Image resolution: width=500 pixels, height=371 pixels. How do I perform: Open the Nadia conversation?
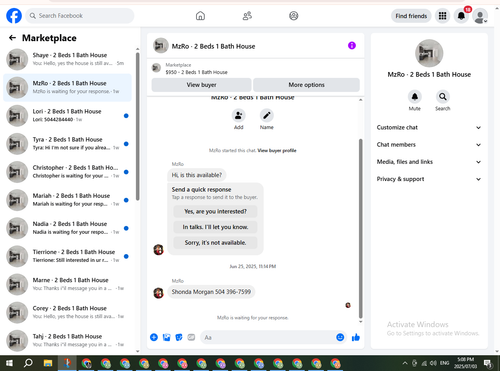click(x=68, y=228)
